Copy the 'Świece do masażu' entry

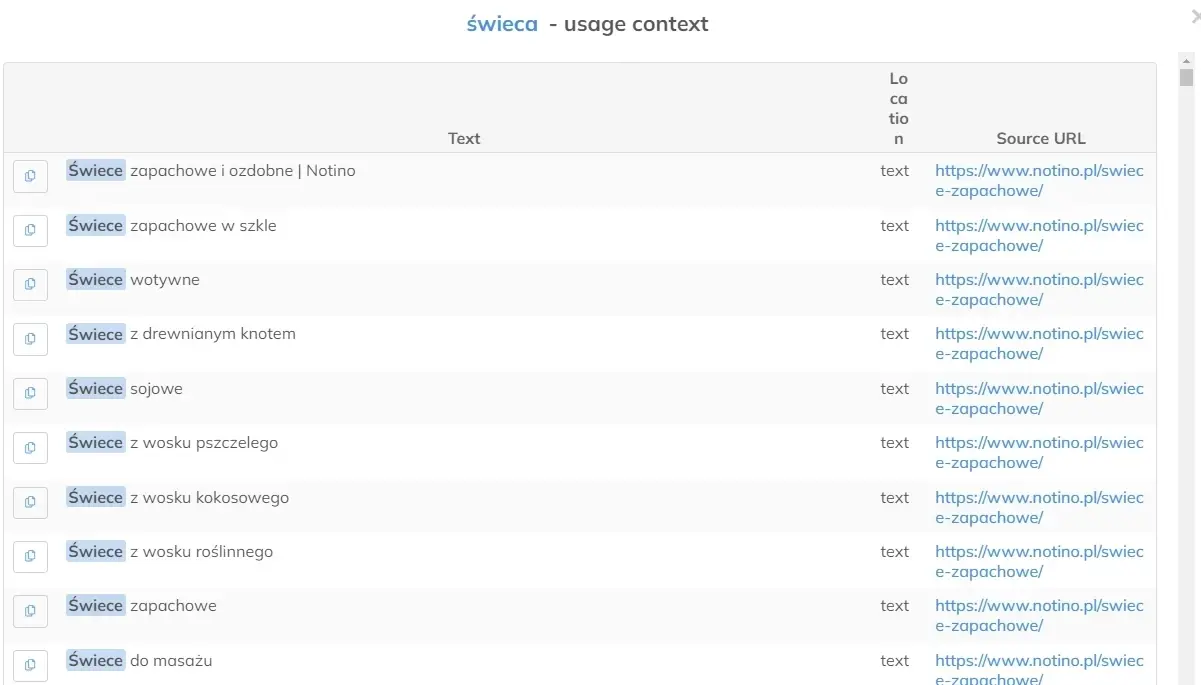click(x=30, y=665)
